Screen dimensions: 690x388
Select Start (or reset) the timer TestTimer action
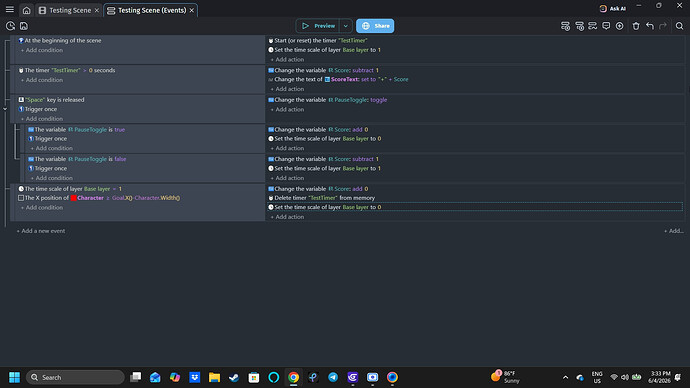(318, 40)
